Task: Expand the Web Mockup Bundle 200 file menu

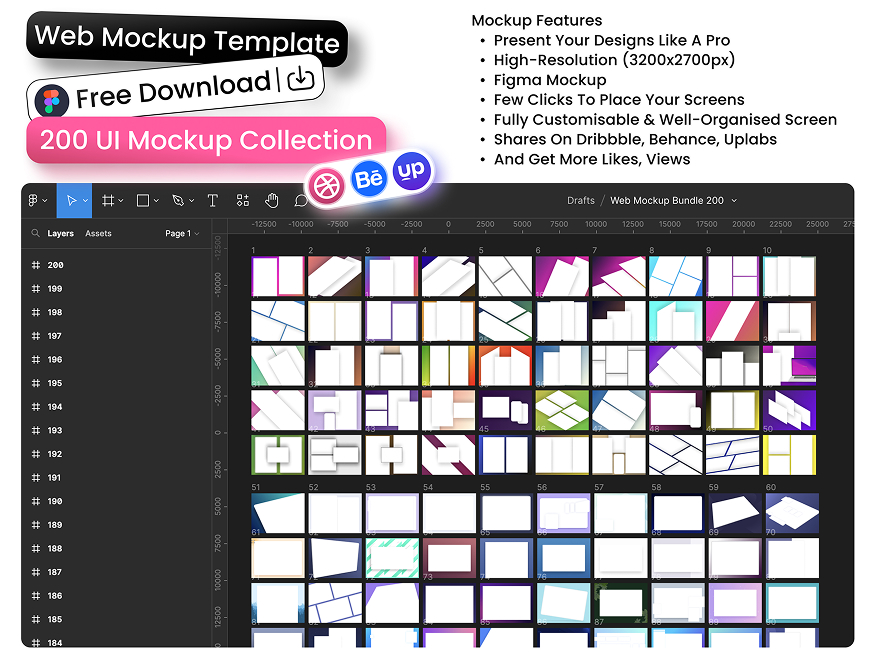Action: [734, 201]
